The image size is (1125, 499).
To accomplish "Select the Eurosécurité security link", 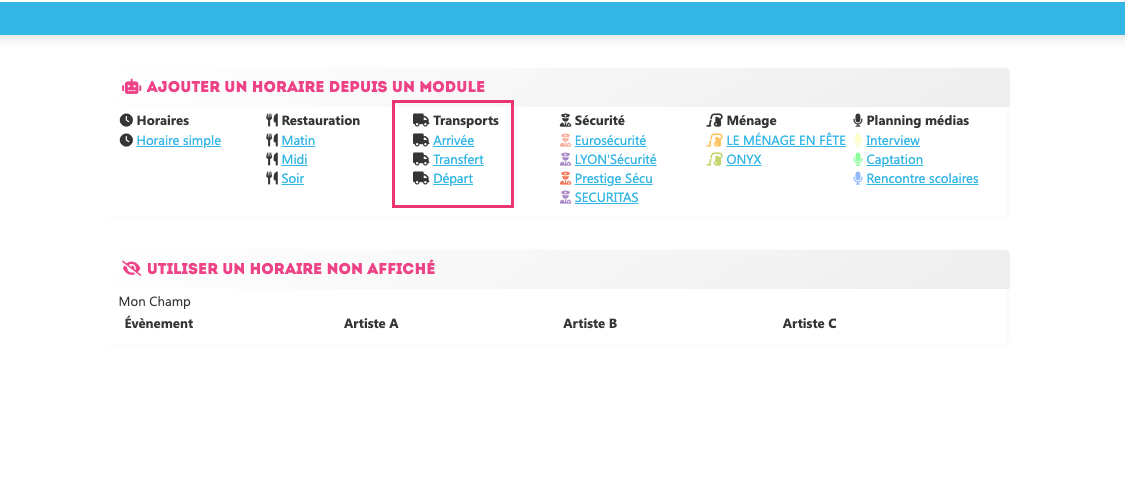I will (611, 141).
